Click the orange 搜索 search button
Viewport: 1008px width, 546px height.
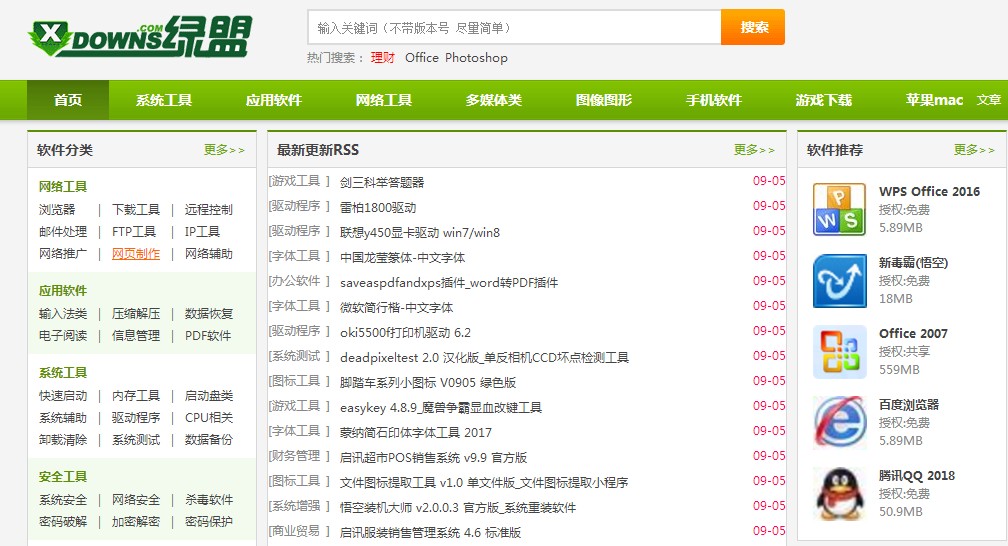tap(753, 27)
